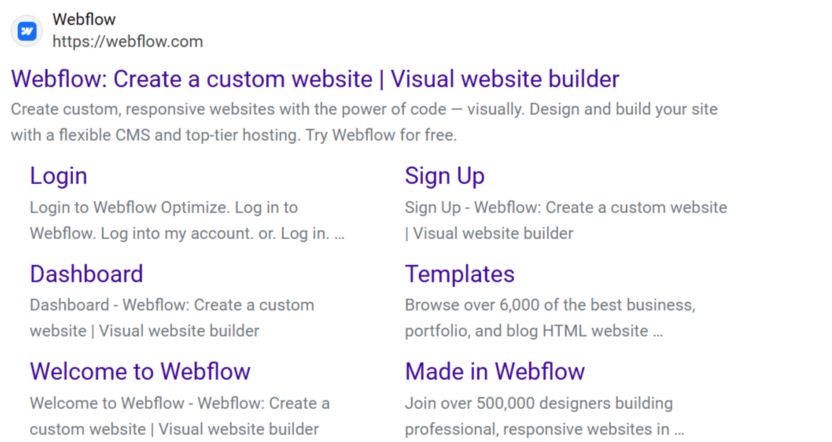Open the Made in Webflow sitelink
Image resolution: width=832 pixels, height=442 pixels.
click(x=494, y=372)
